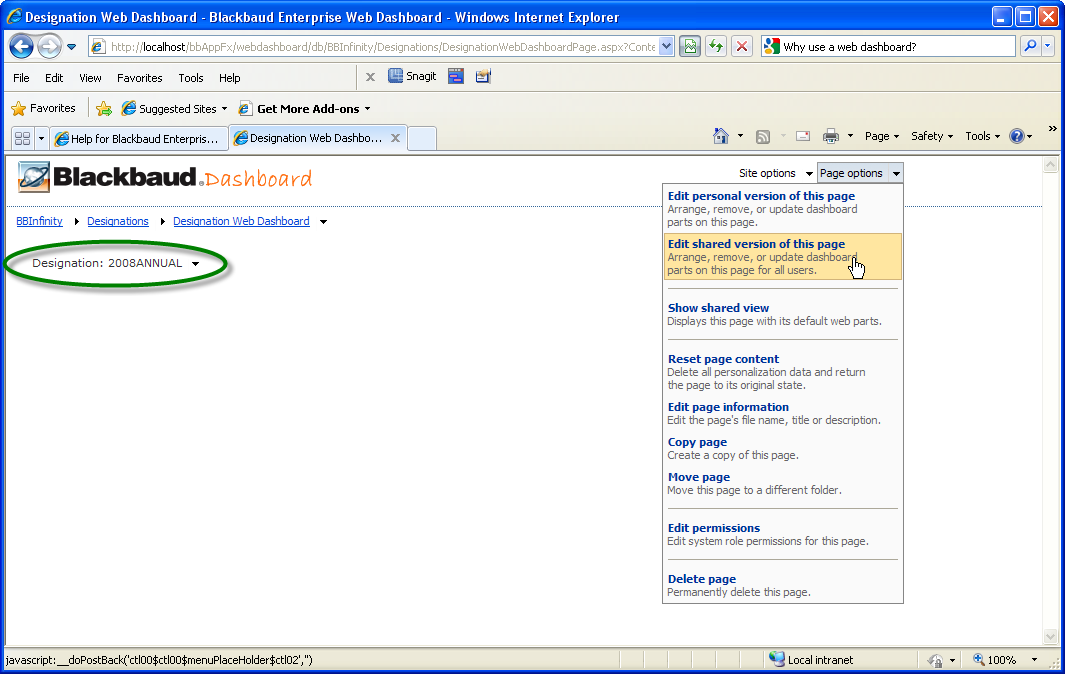Expand the address bar URL dropdown
Image resolution: width=1065 pixels, height=674 pixels.
pos(666,47)
